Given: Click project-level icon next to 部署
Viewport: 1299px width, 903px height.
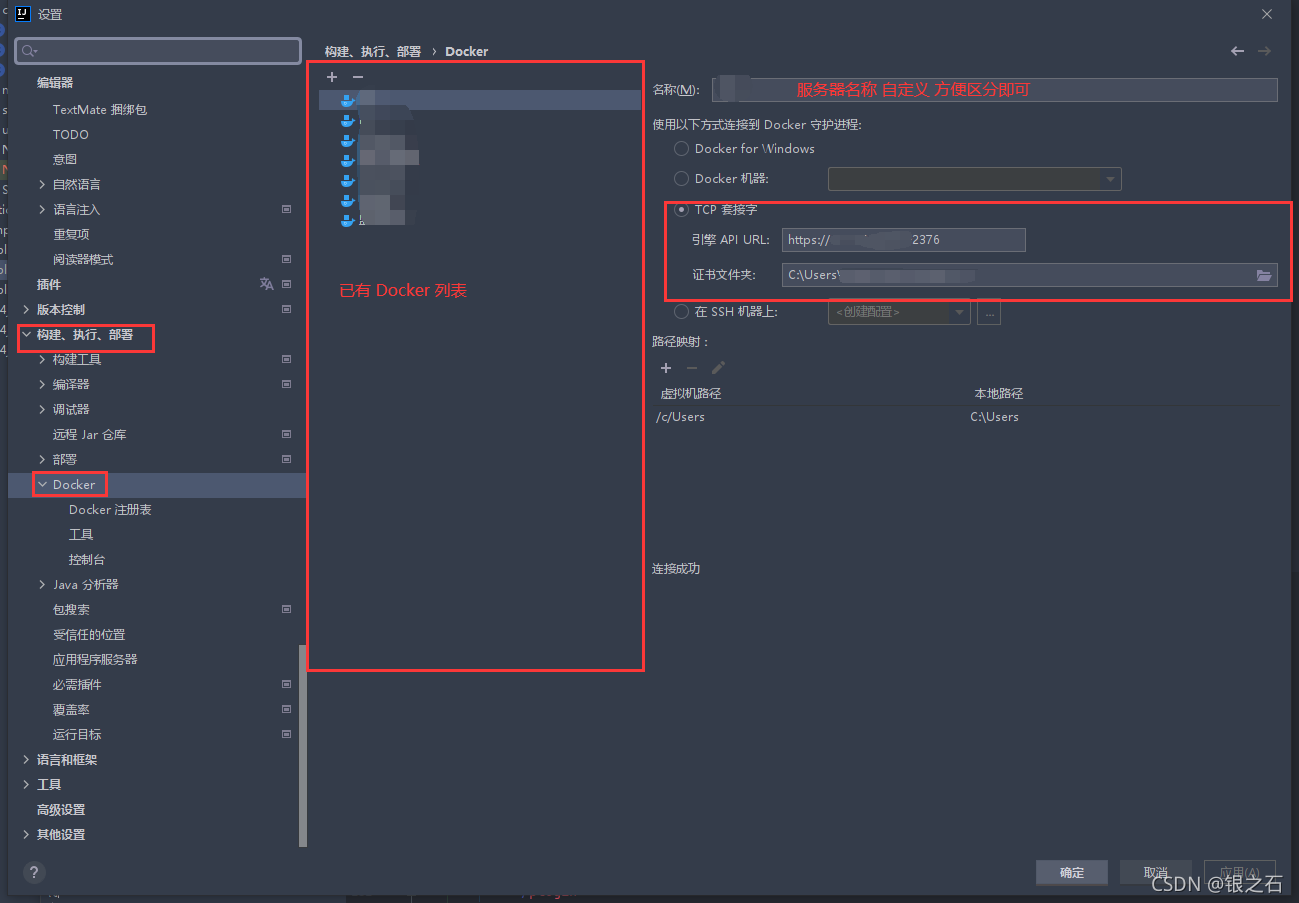Looking at the screenshot, I should pyautogui.click(x=286, y=459).
